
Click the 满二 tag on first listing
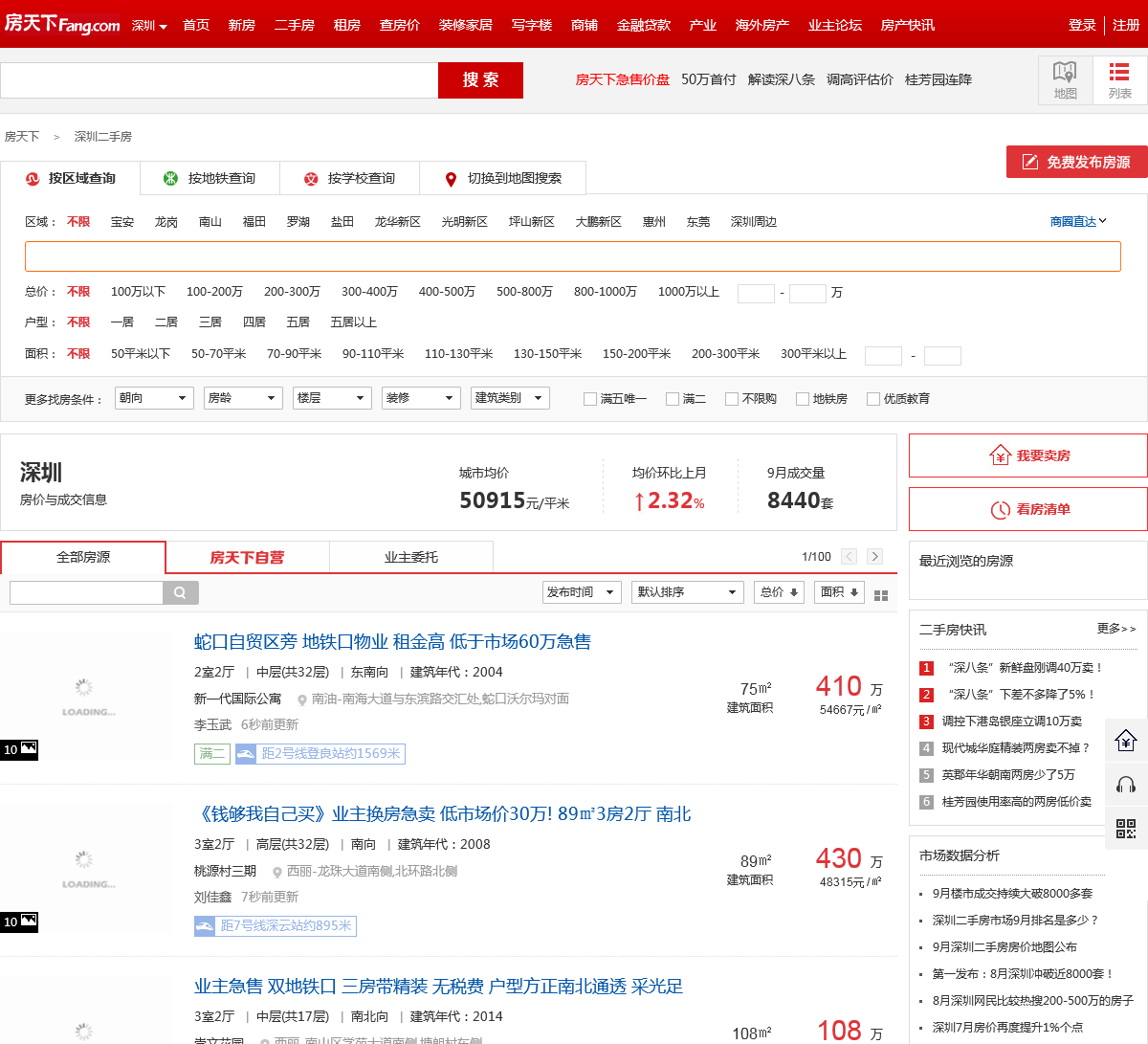(x=212, y=754)
